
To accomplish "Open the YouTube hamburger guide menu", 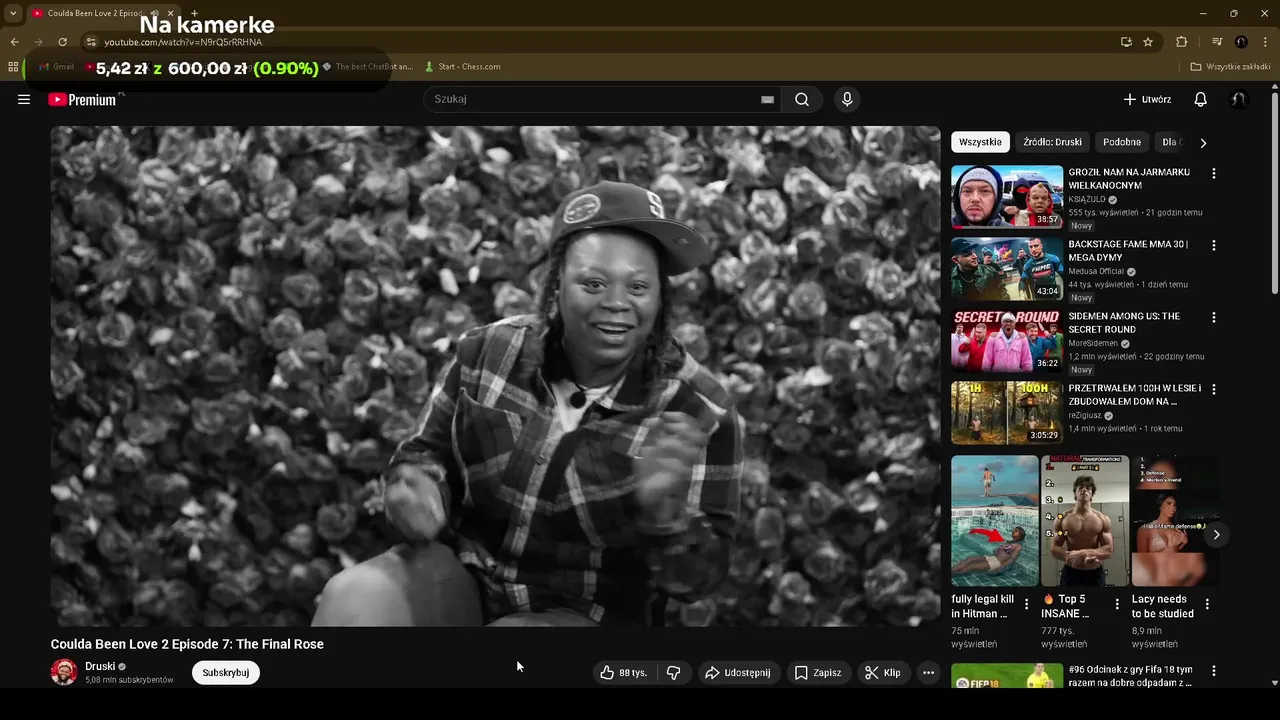I will point(24,99).
